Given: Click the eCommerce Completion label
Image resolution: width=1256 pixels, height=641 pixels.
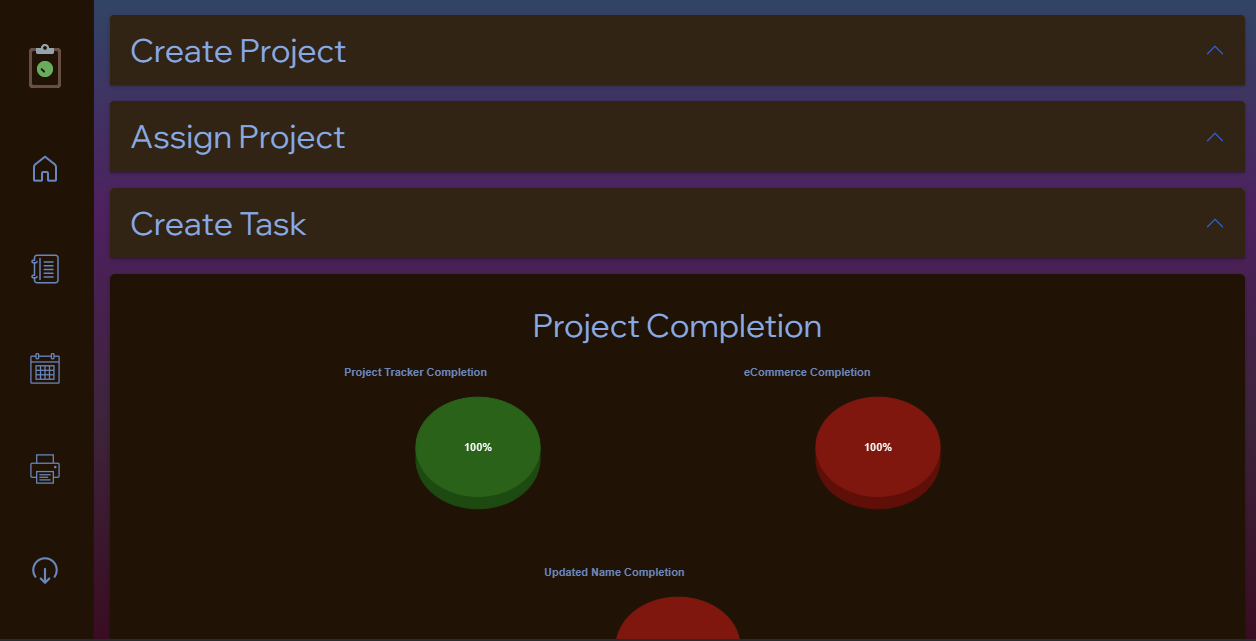Looking at the screenshot, I should point(806,371).
